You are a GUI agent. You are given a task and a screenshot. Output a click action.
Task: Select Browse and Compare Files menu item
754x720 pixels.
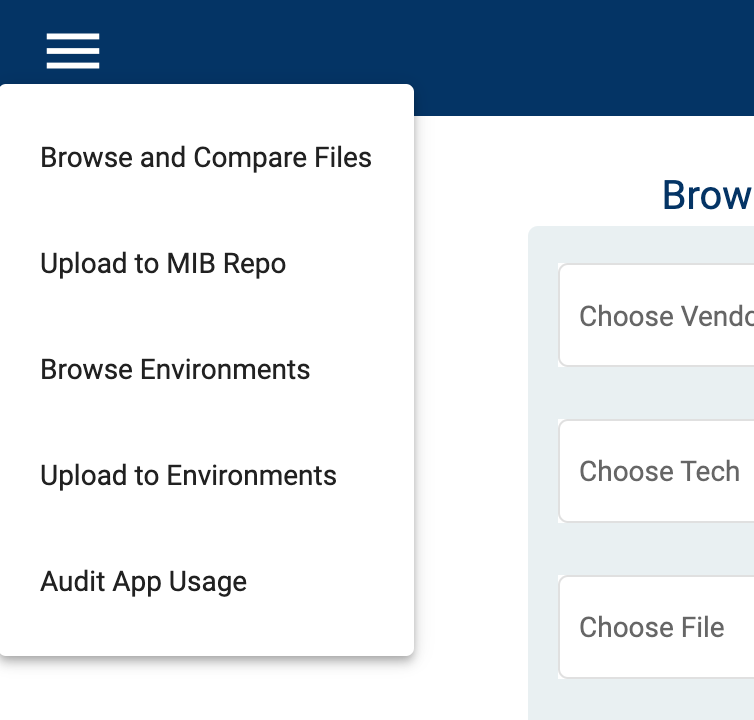coord(206,158)
